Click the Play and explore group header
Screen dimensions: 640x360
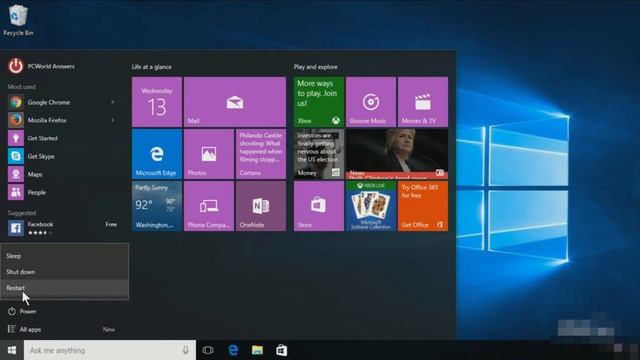tap(316, 67)
